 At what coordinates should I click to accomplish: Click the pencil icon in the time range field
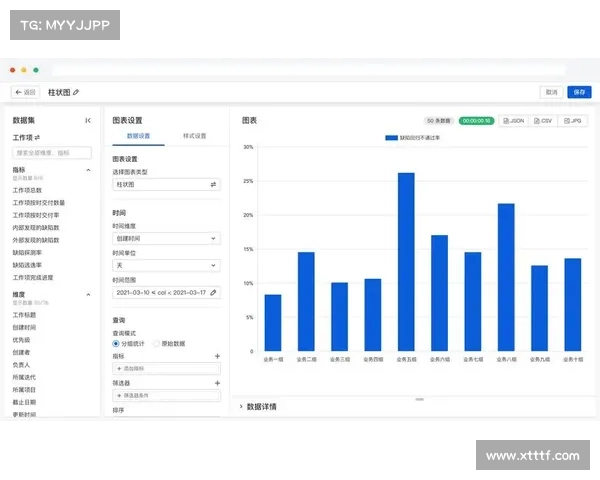coord(213,293)
